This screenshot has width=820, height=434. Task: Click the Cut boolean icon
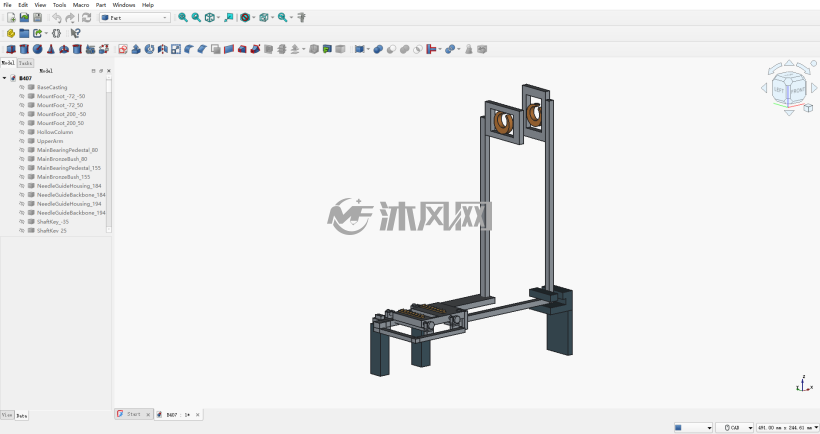(x=391, y=49)
